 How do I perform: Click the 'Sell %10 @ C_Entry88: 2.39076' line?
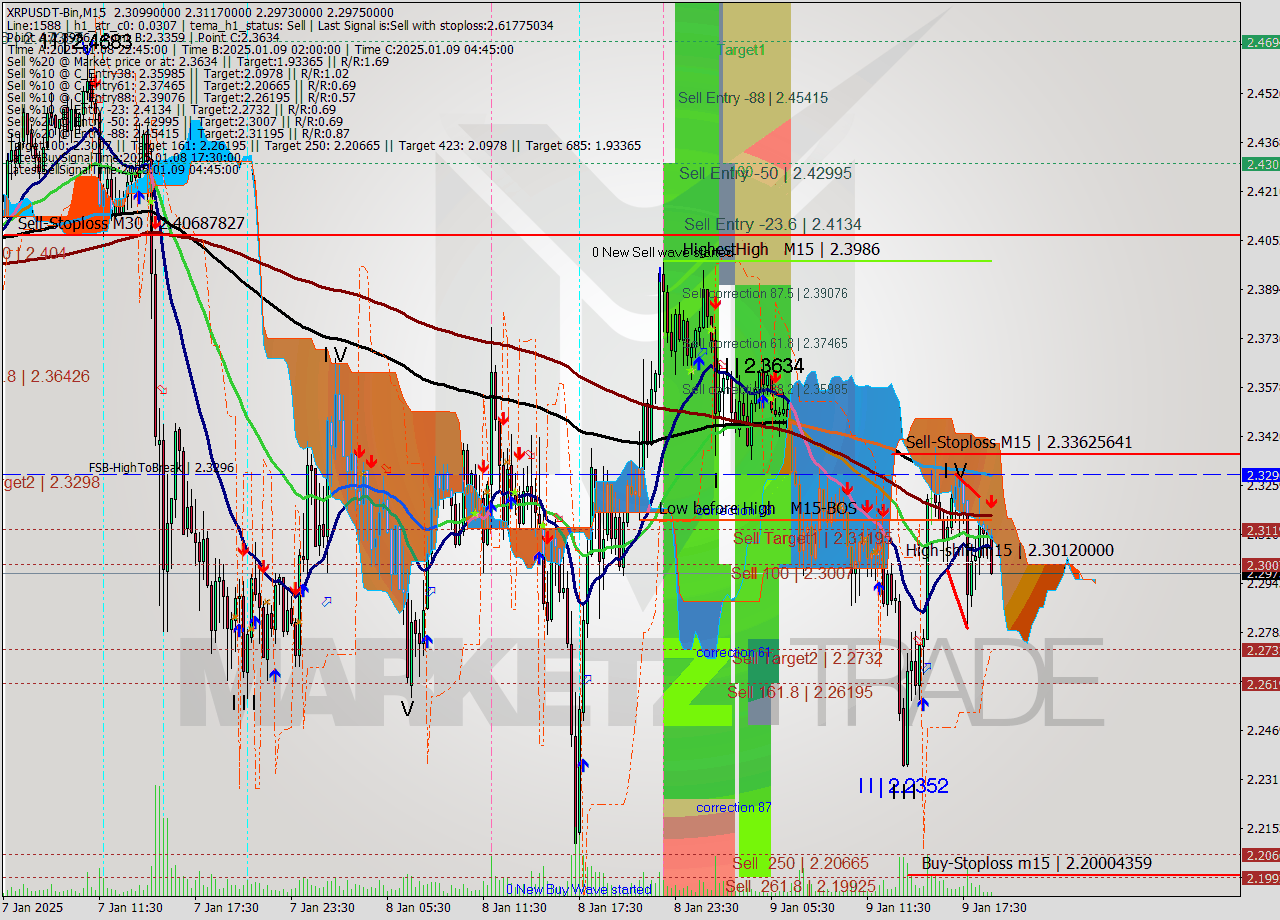click(182, 98)
